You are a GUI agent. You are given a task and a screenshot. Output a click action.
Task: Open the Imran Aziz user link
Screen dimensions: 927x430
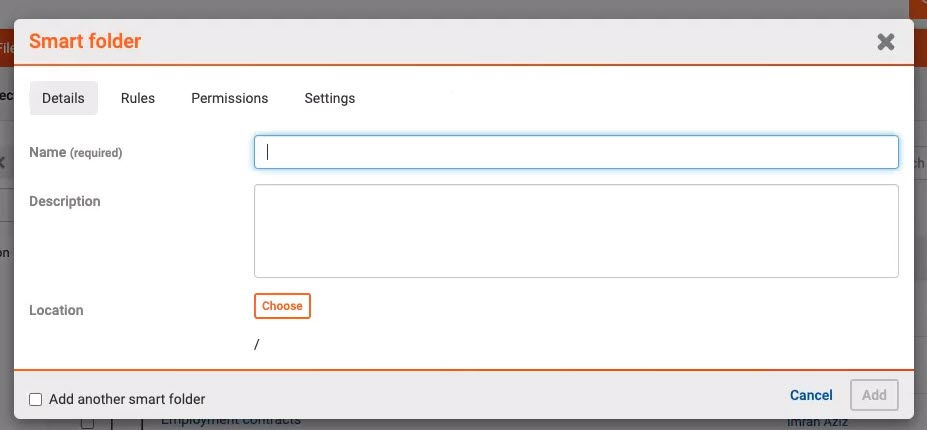[x=817, y=423]
